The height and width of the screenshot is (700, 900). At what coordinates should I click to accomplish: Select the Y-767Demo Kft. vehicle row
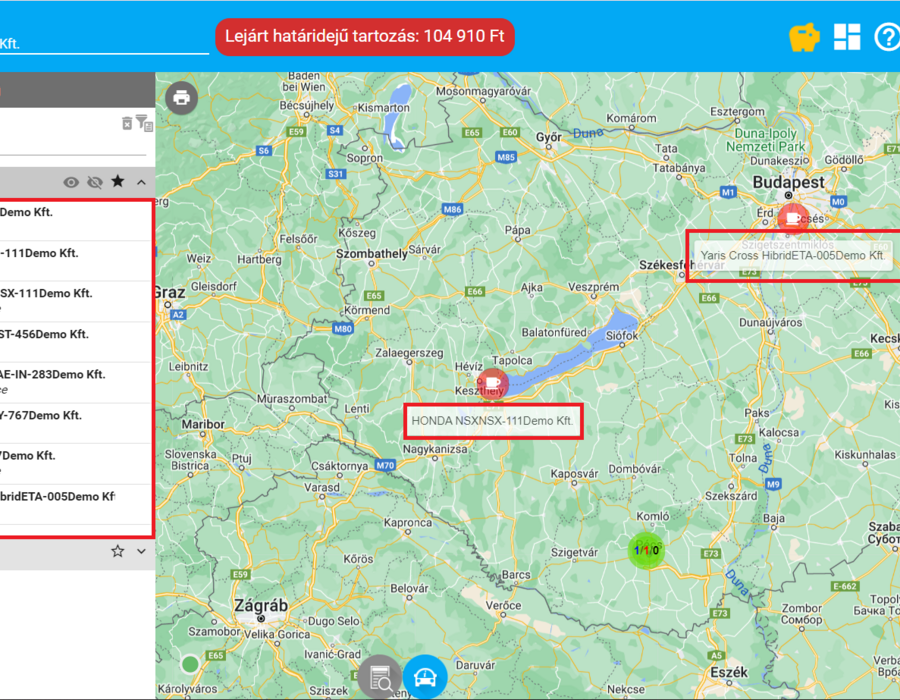coord(76,423)
